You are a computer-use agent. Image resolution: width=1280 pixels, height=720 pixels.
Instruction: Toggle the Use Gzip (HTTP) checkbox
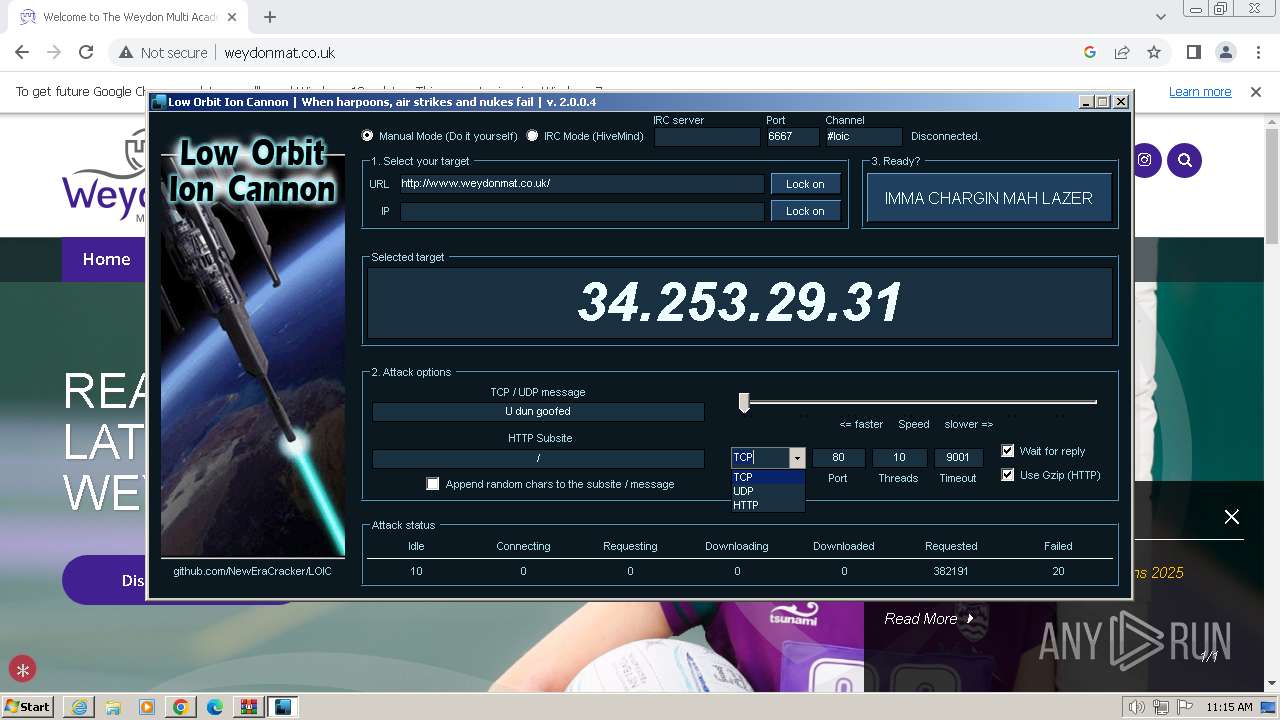(x=1008, y=475)
